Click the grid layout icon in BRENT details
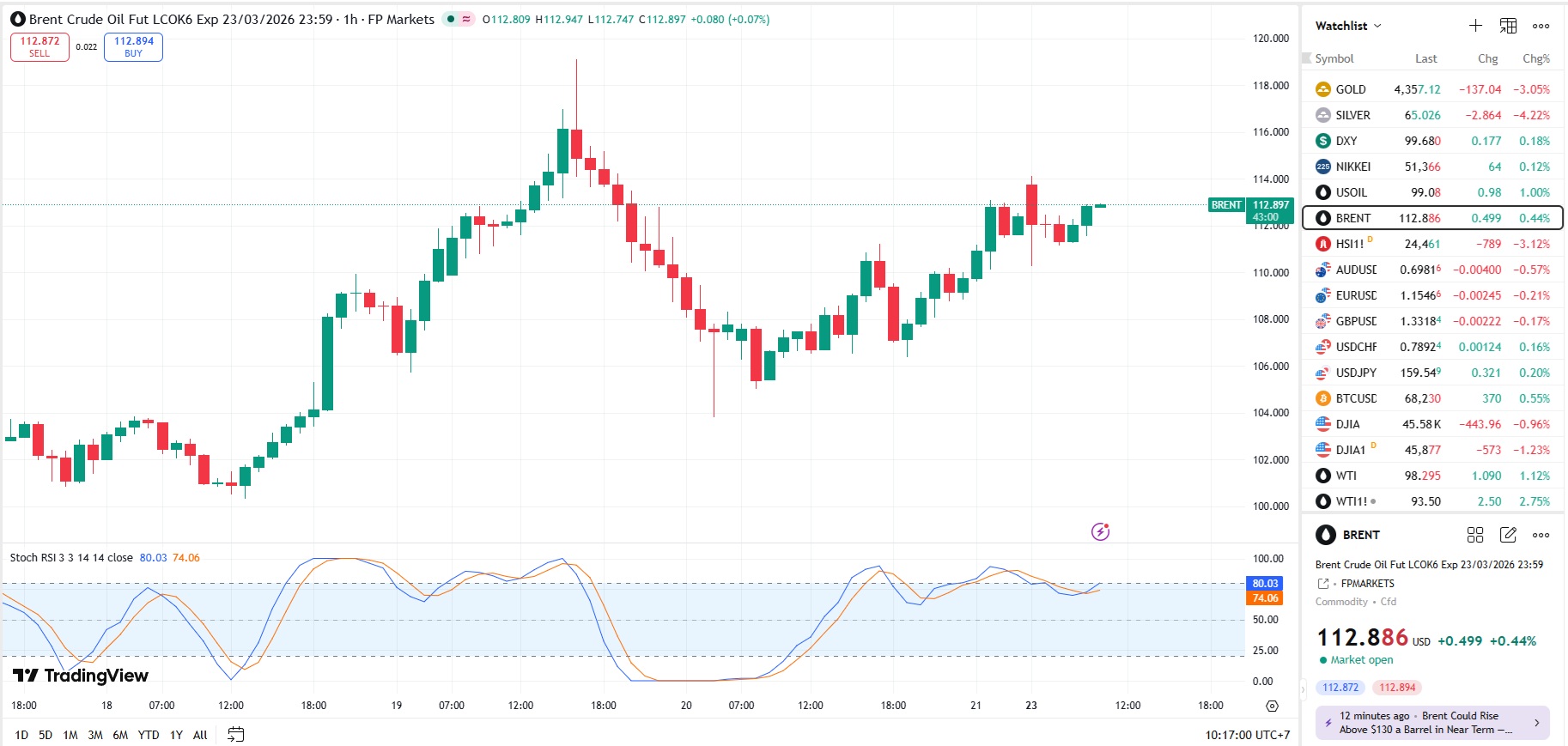1568x746 pixels. (x=1475, y=535)
